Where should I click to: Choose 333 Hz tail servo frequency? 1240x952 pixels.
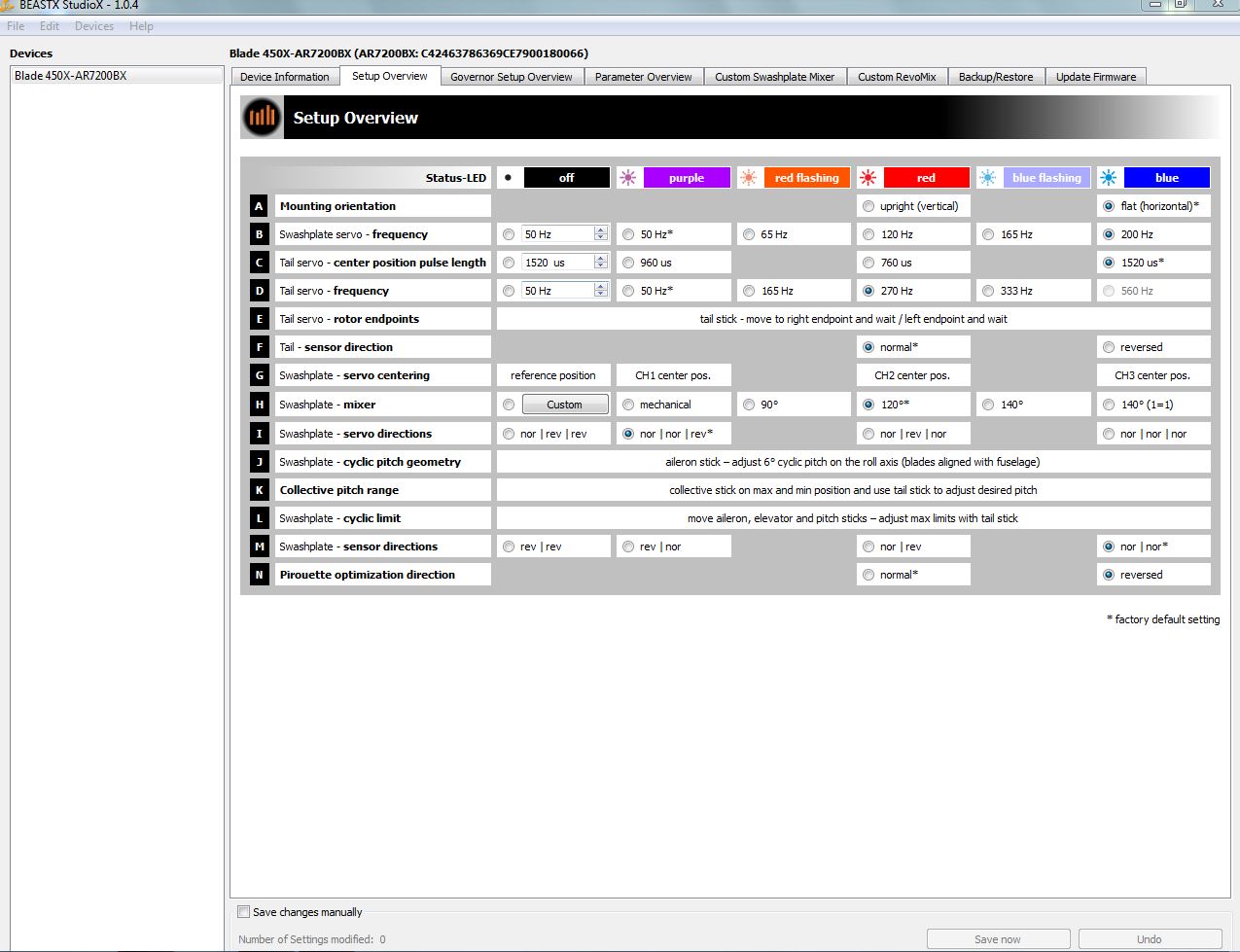[988, 291]
